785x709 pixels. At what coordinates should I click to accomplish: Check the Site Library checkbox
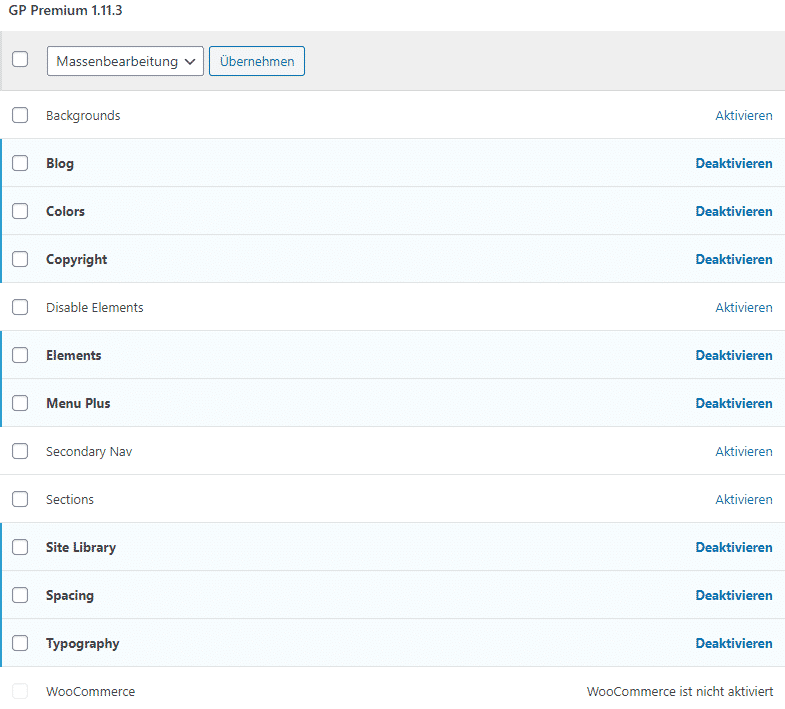coord(20,548)
